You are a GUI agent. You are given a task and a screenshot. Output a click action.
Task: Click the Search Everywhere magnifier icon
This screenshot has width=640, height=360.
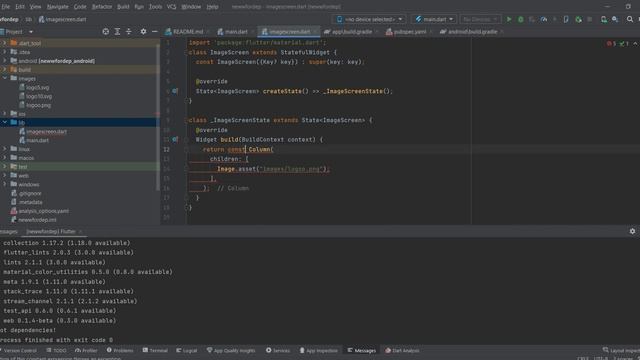(x=630, y=19)
